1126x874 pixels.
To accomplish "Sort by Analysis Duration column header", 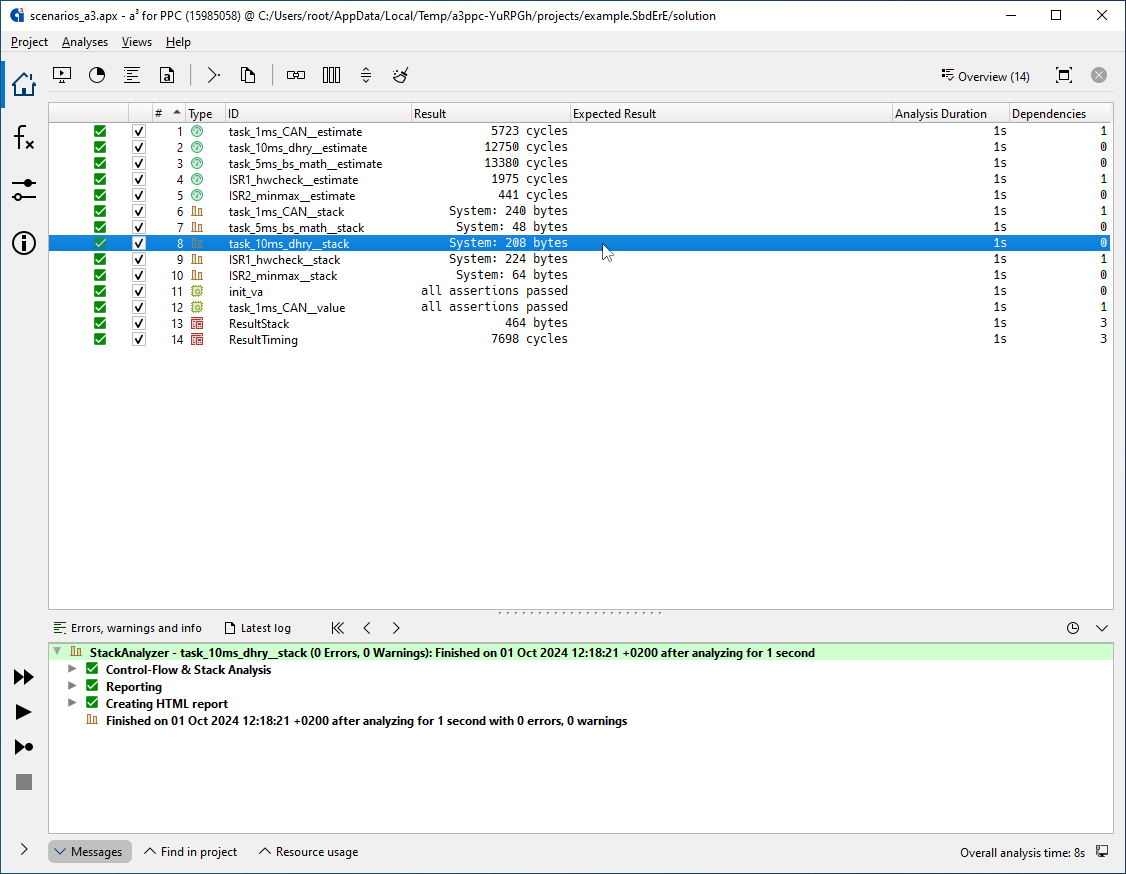I will point(950,113).
